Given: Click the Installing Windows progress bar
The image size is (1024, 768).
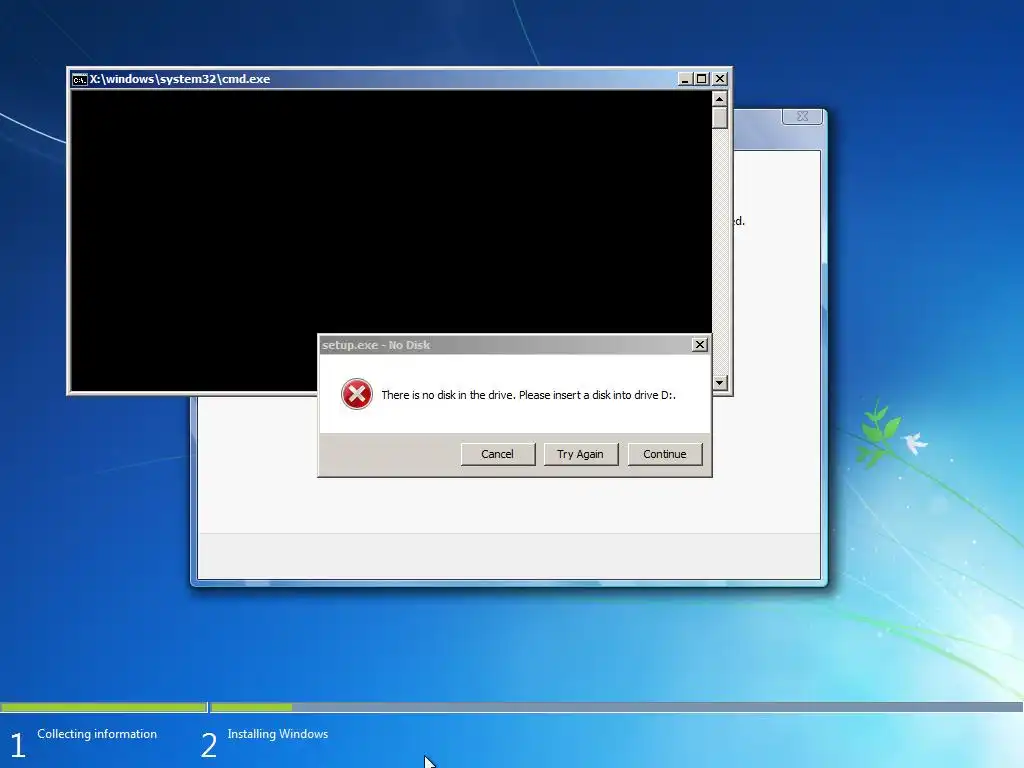Looking at the screenshot, I should [x=616, y=707].
